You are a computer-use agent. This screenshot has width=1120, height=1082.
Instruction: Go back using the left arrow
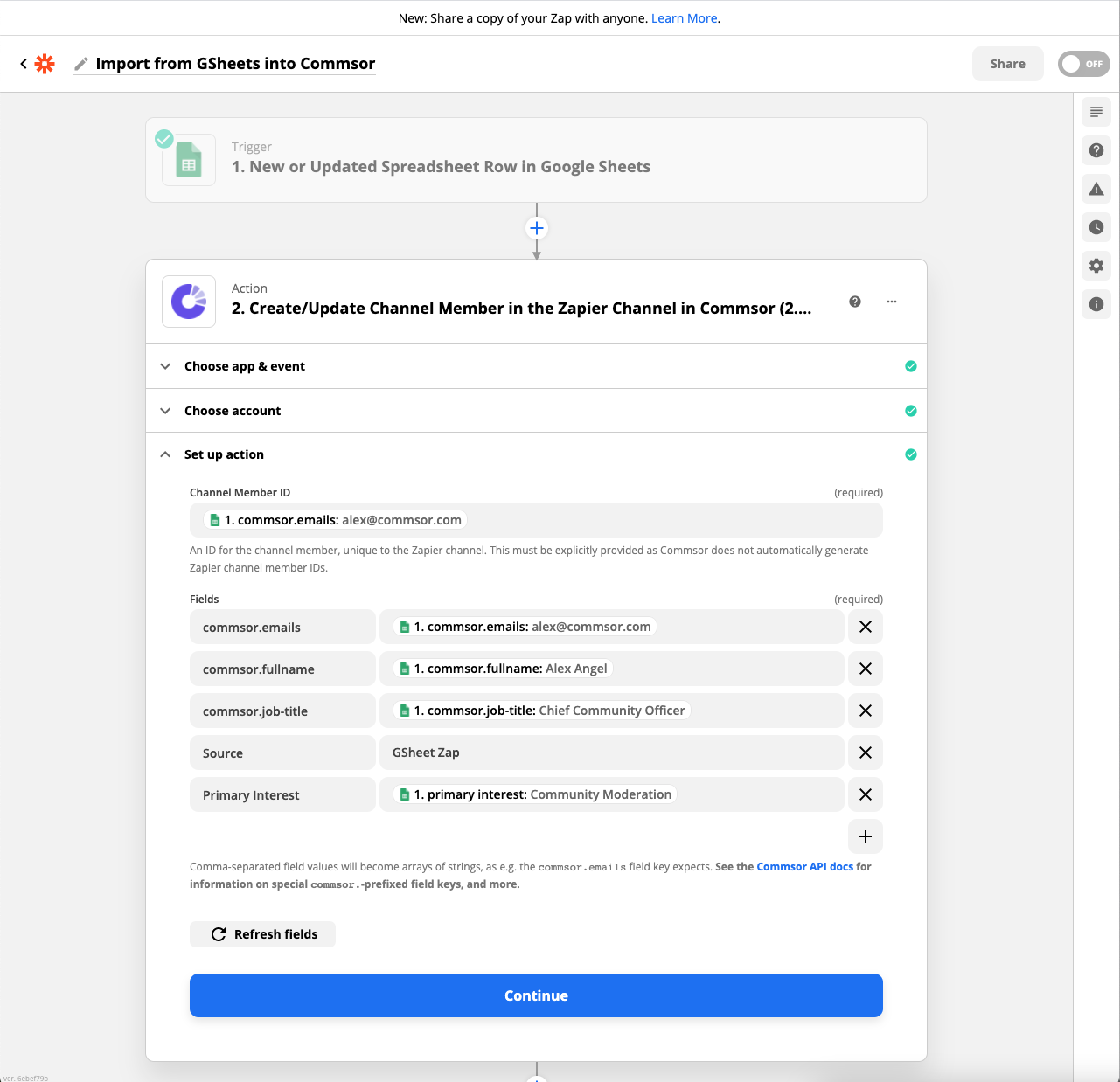(x=24, y=64)
